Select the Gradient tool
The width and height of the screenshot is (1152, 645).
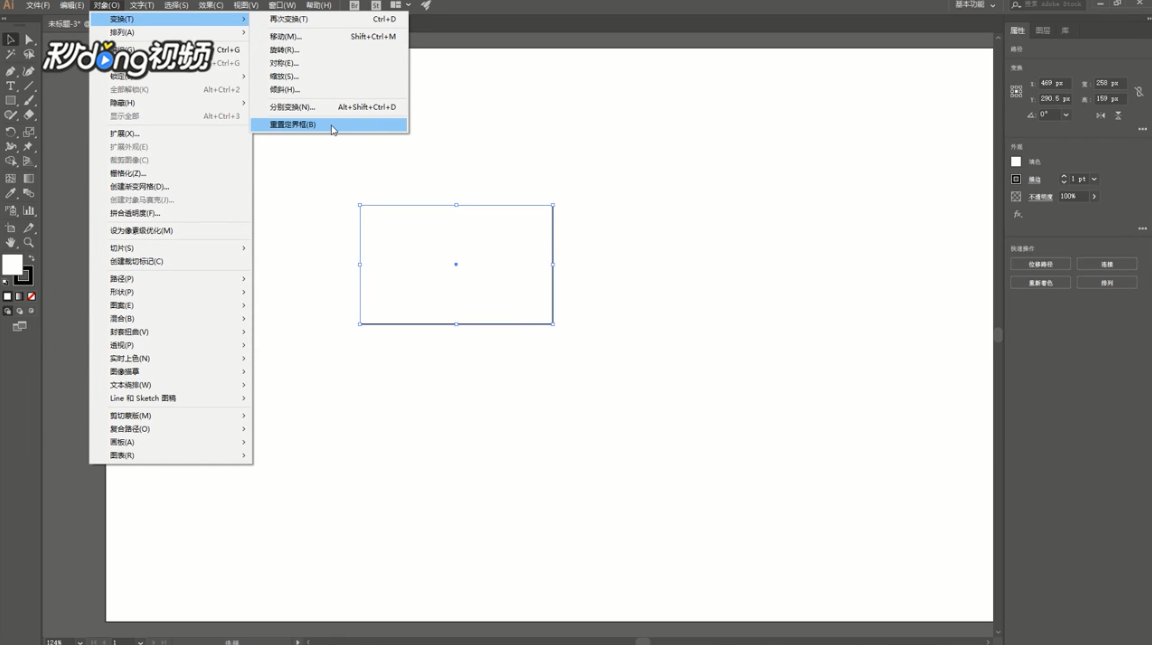(x=29, y=179)
